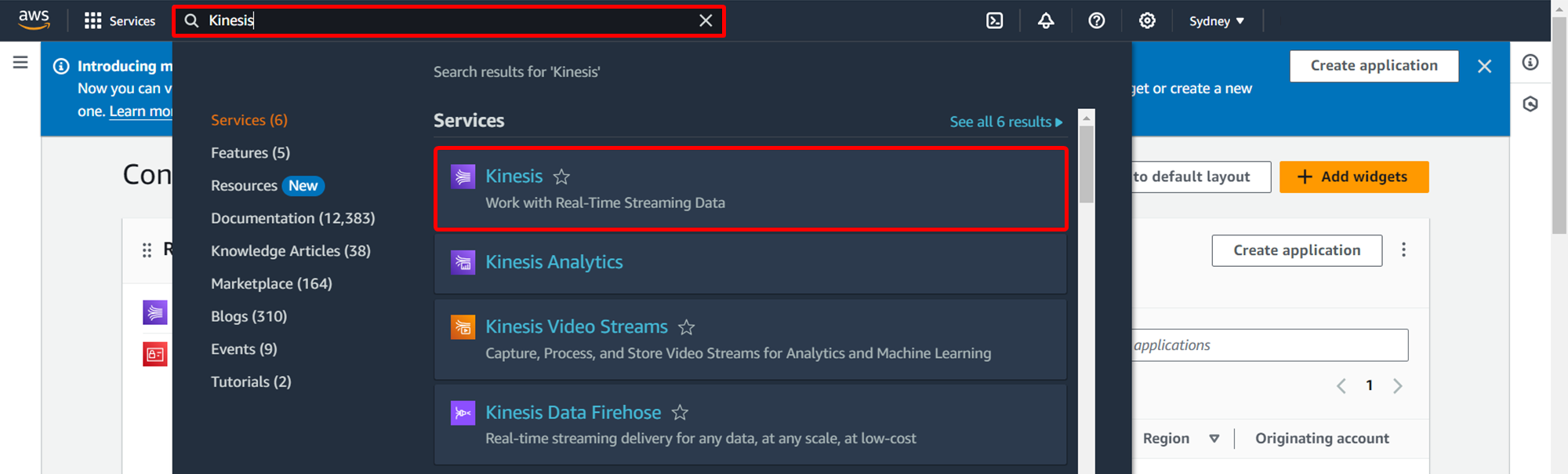Click the Kinesis Data Firehose icon

463,412
